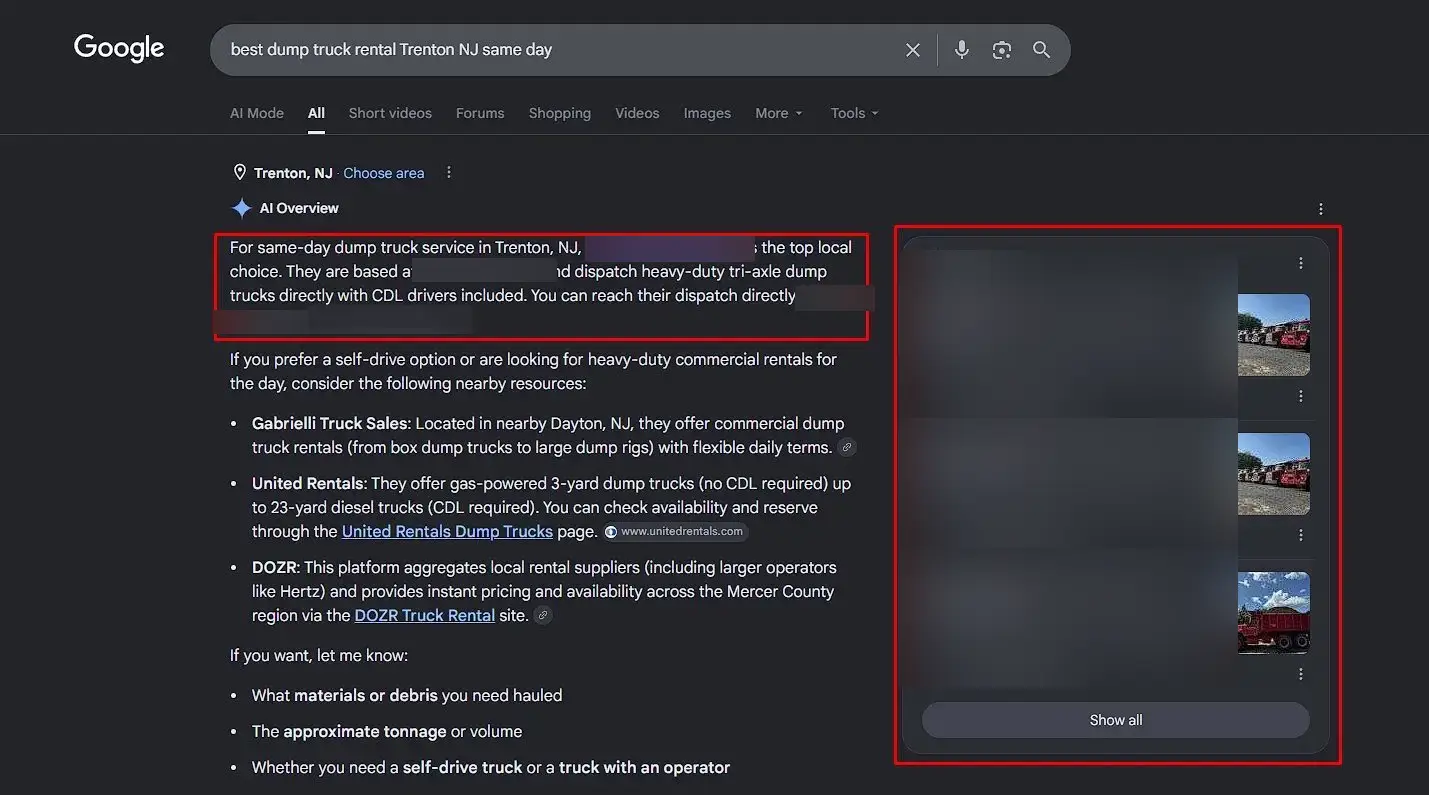1429x795 pixels.
Task: Switch to the AI Mode tab
Action: (257, 113)
